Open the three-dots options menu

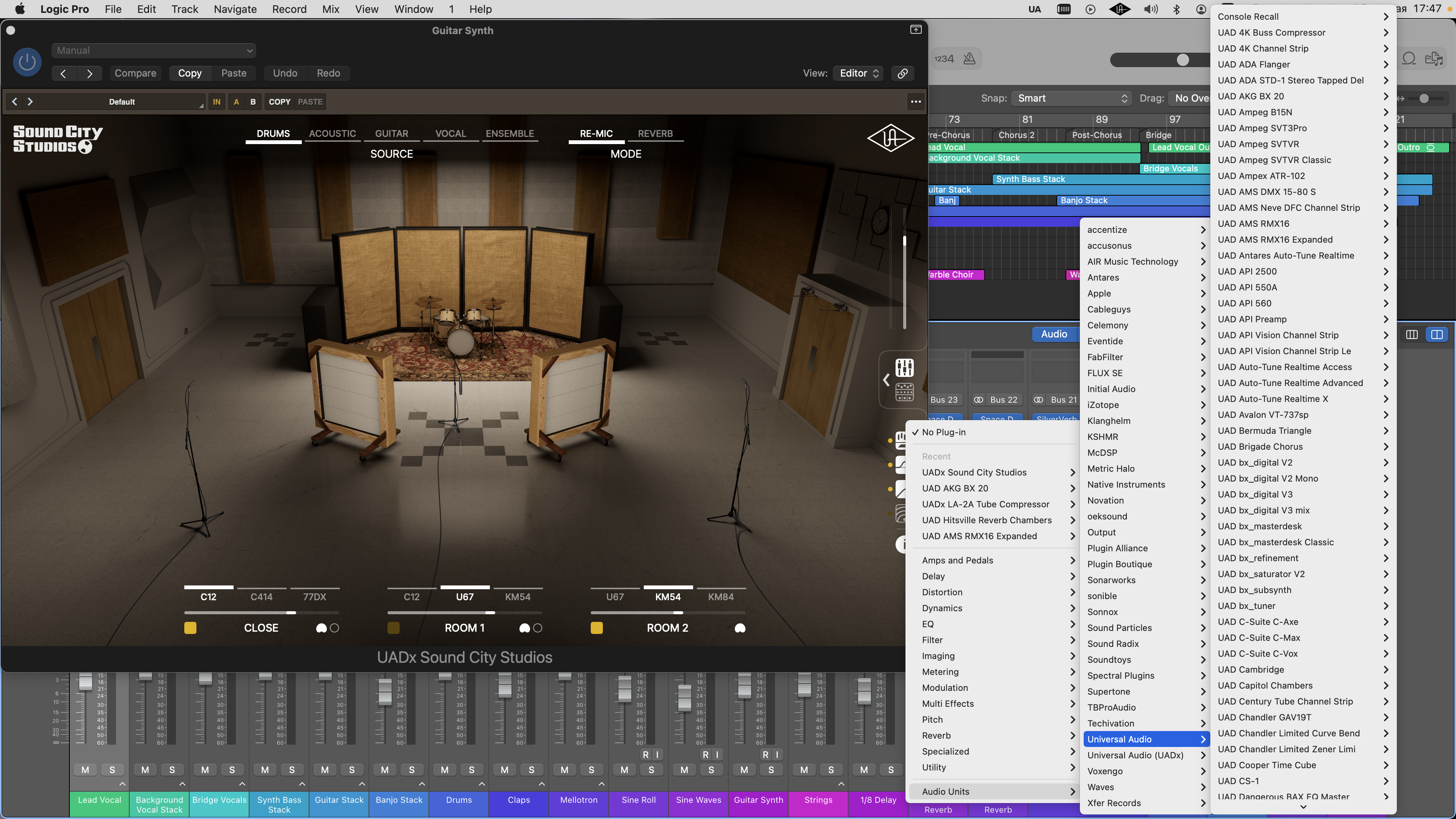[916, 102]
